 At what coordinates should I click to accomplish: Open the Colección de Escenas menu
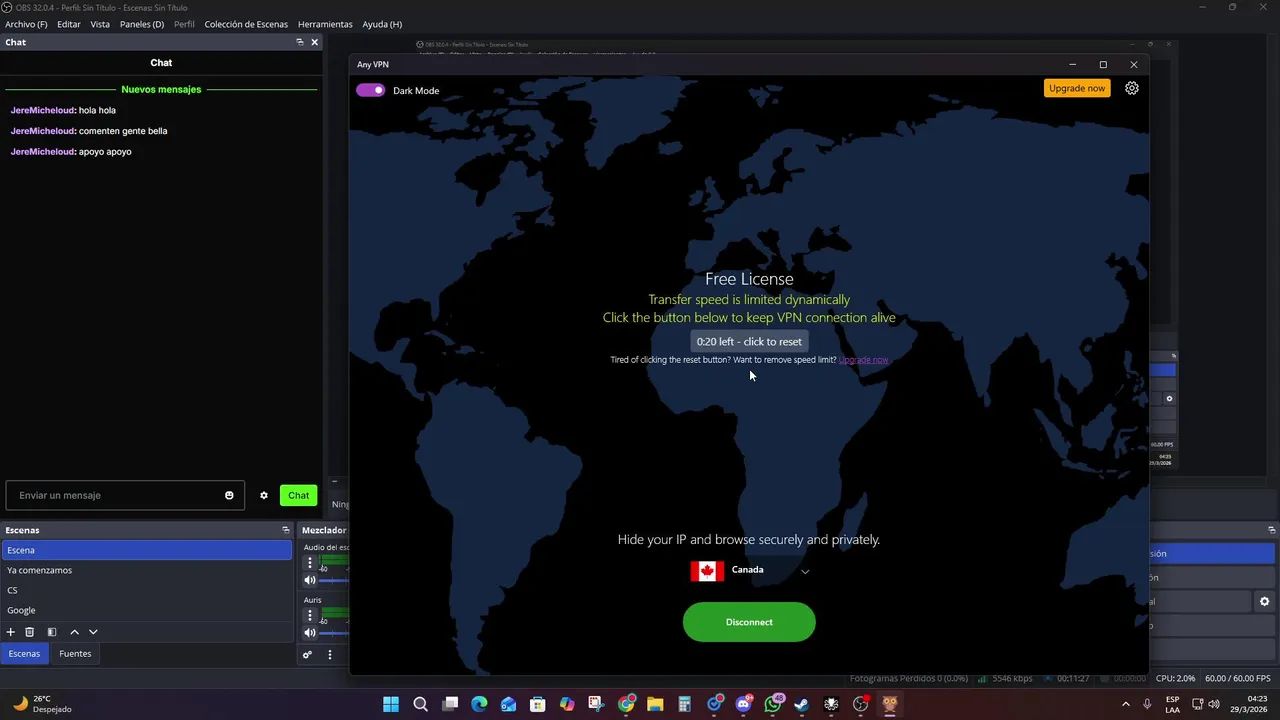pyautogui.click(x=246, y=24)
